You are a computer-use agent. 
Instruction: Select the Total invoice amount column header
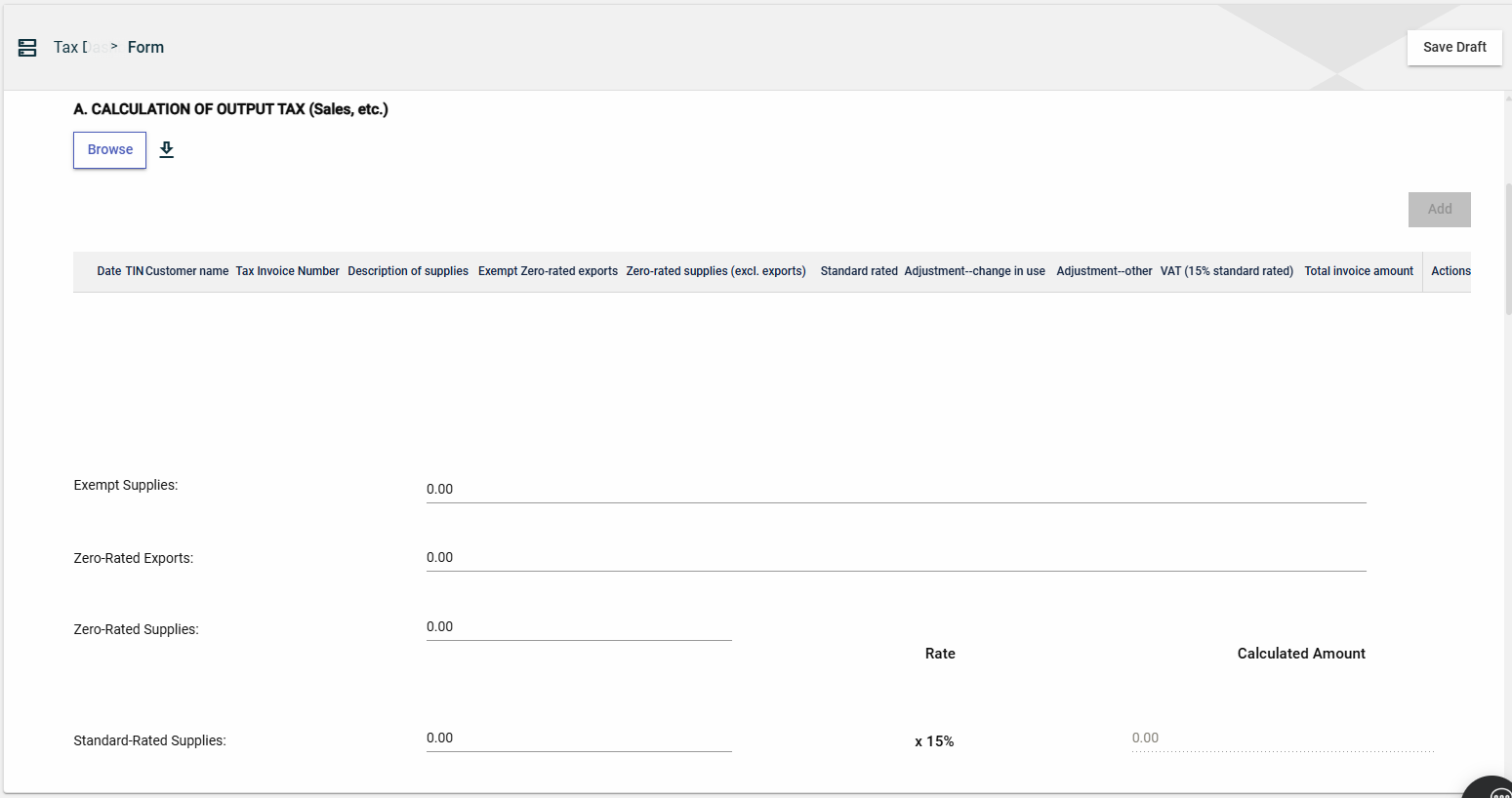coord(1358,271)
